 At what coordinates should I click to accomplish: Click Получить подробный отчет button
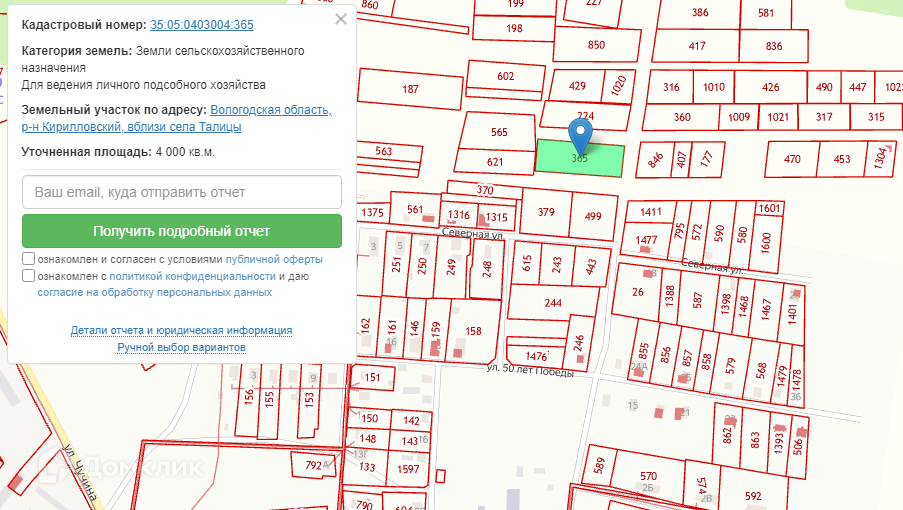182,231
